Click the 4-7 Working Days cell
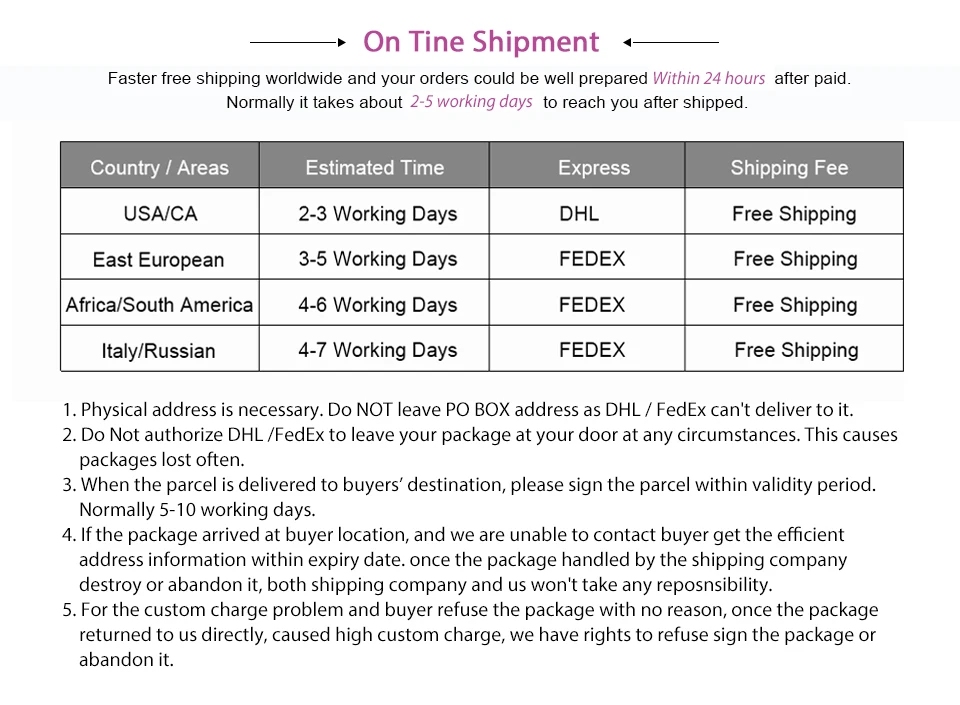 pos(374,349)
